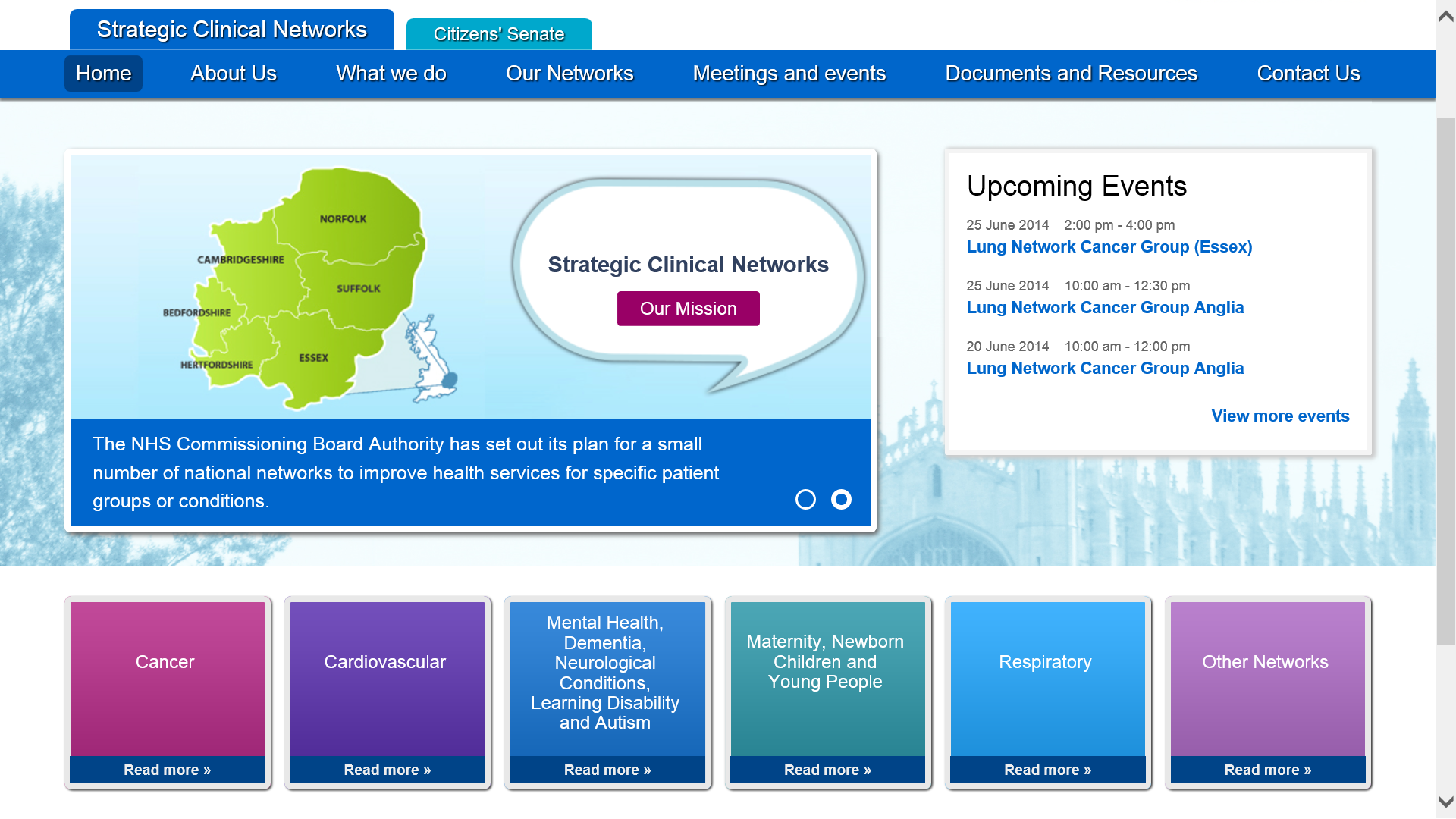The image size is (1456, 819).
Task: Open the About Us menu
Action: coord(234,74)
